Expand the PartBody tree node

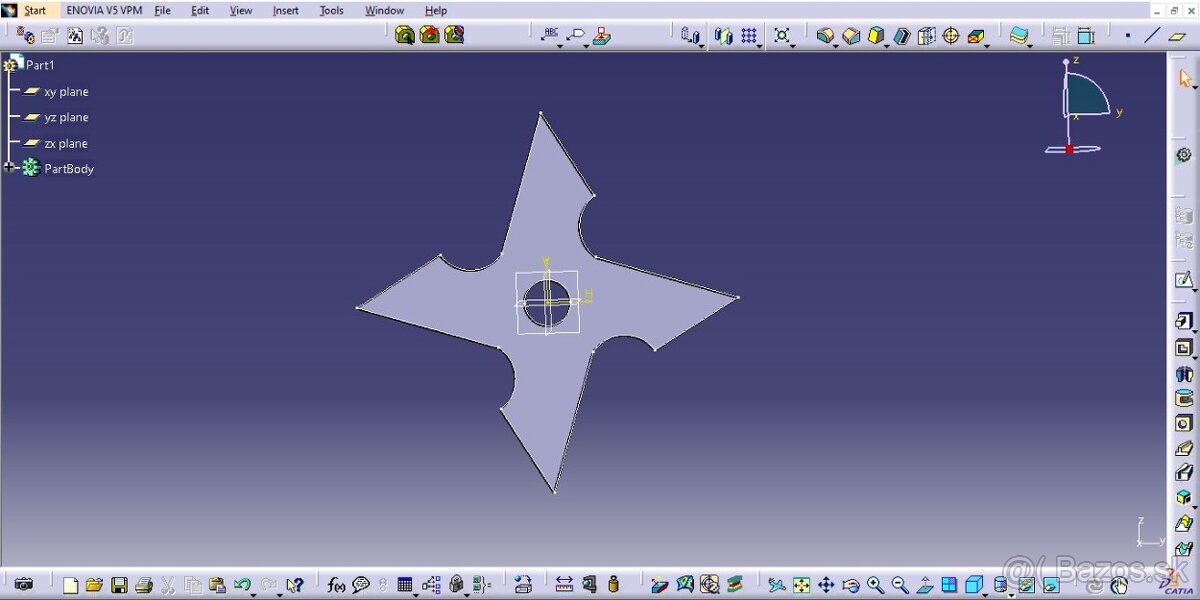click(x=10, y=168)
